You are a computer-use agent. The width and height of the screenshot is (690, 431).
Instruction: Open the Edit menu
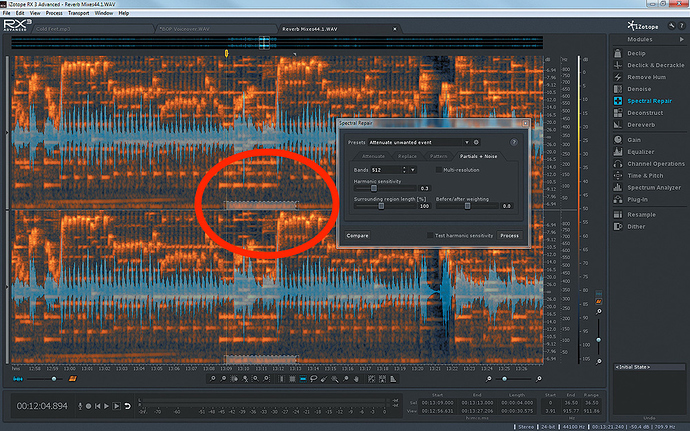tap(20, 13)
